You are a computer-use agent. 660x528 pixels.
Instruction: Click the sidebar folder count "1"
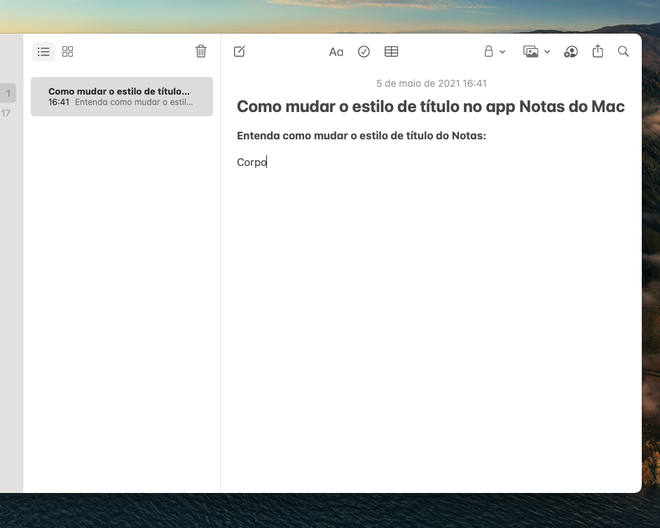coord(8,93)
